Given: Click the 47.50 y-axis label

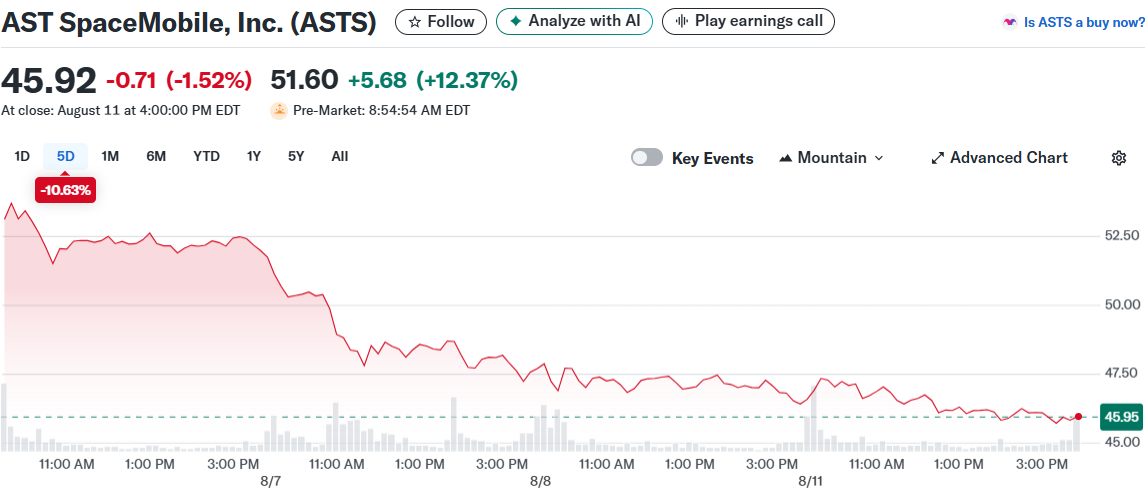Looking at the screenshot, I should 1122,373.
